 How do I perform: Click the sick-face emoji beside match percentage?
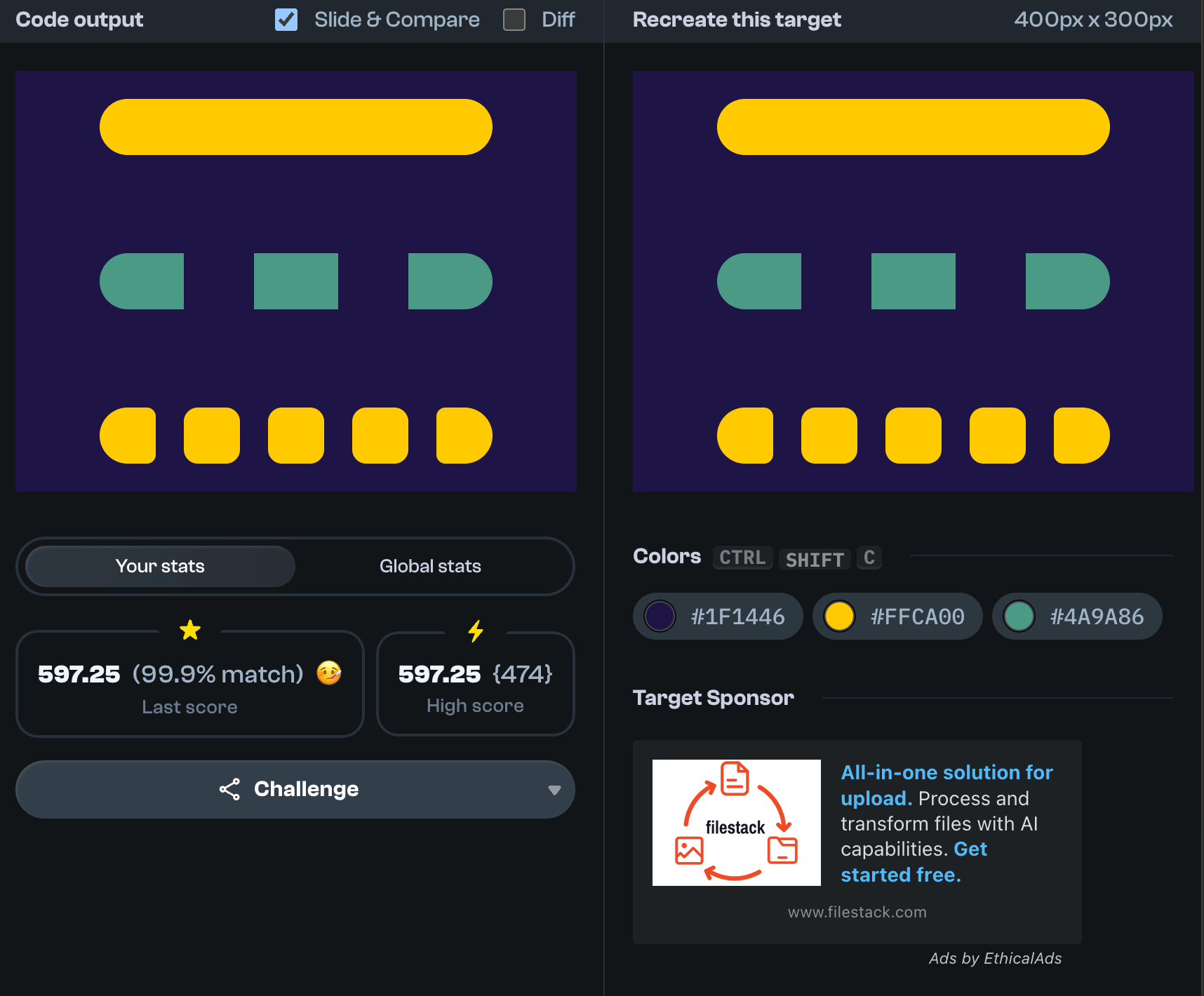[329, 673]
